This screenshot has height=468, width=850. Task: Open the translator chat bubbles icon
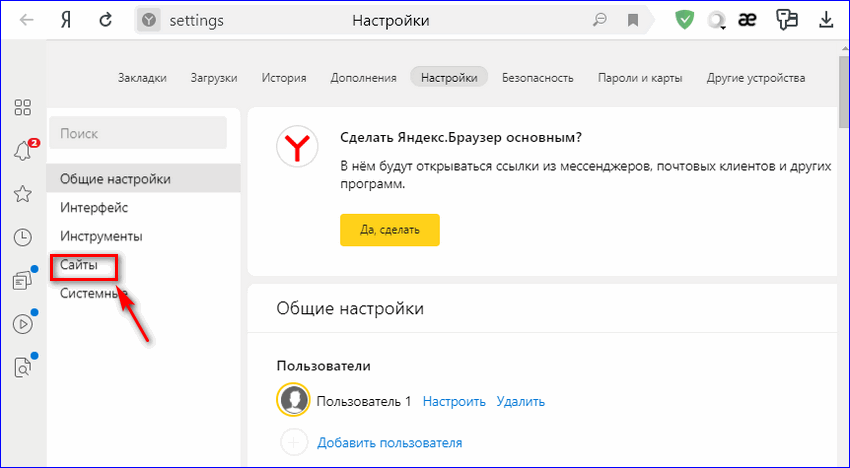(787, 21)
